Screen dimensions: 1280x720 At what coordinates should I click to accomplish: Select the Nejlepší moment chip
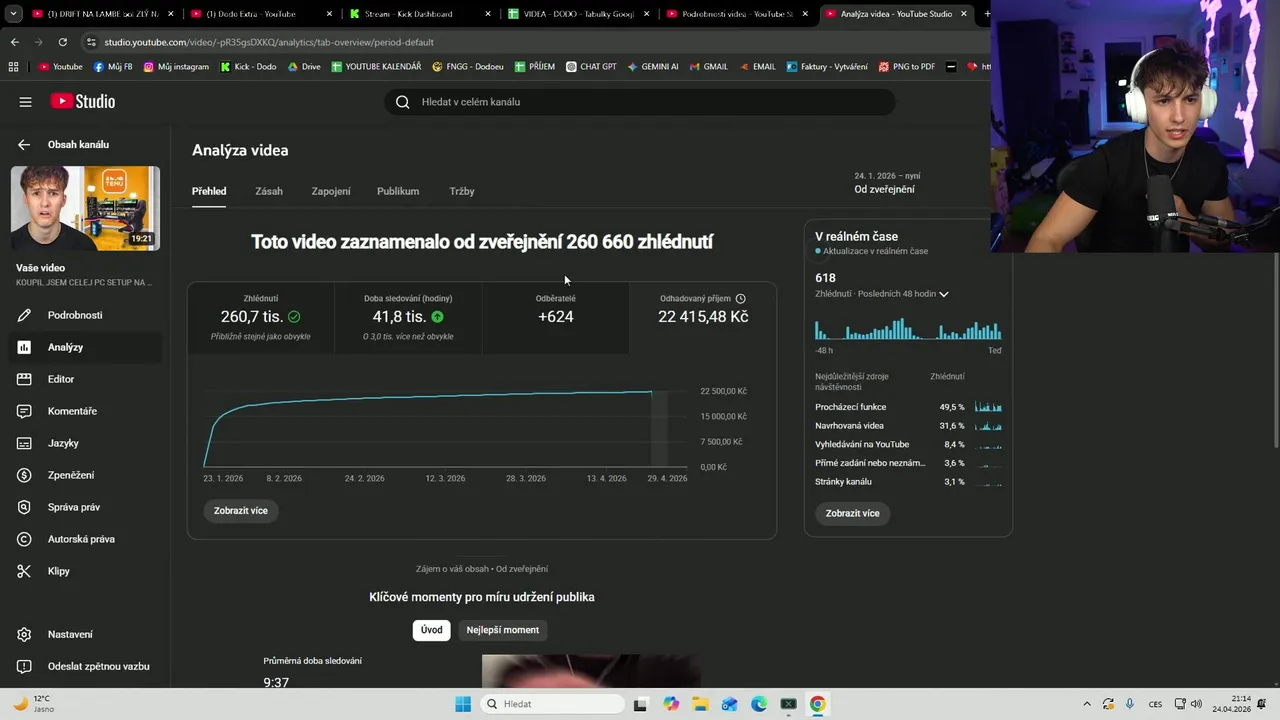[502, 630]
